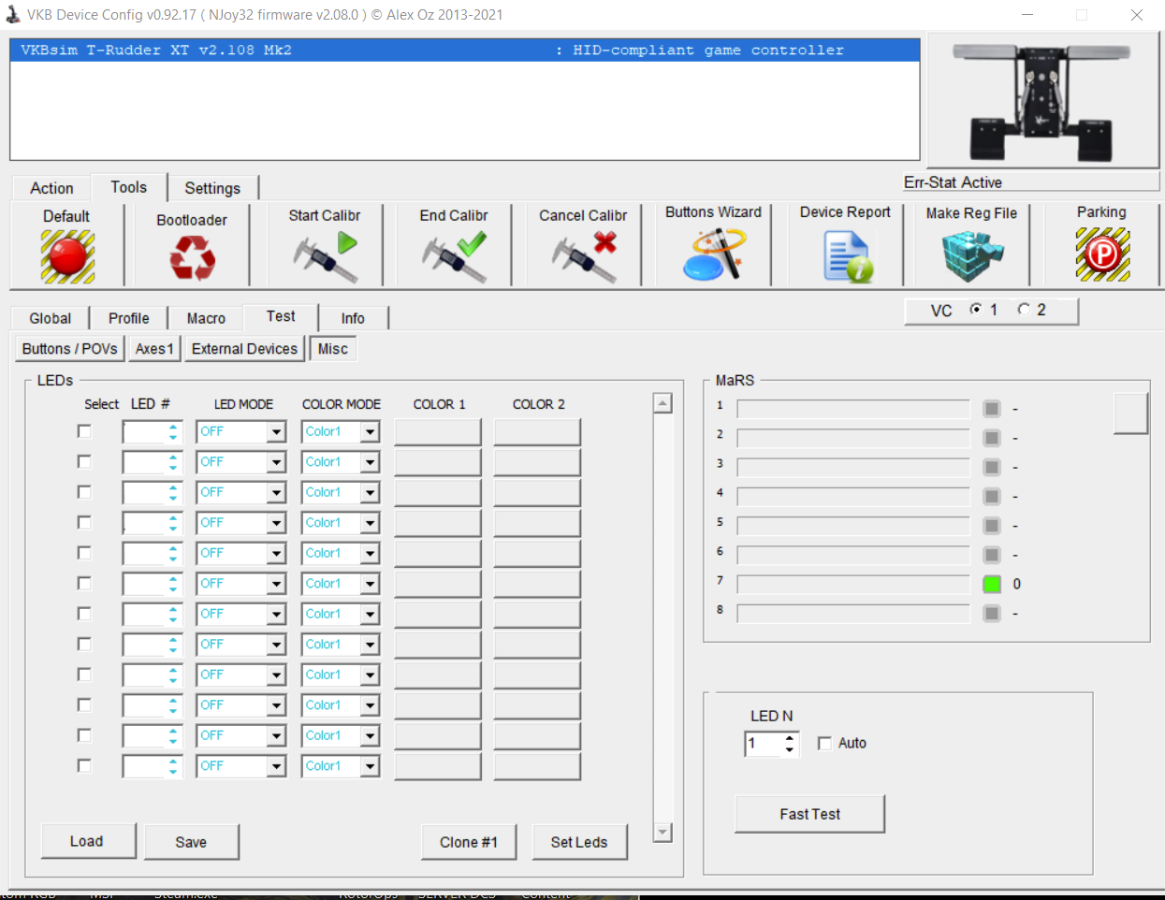Screen dimensions: 1165x900
Task: Open the Device Report icon
Action: (848, 256)
